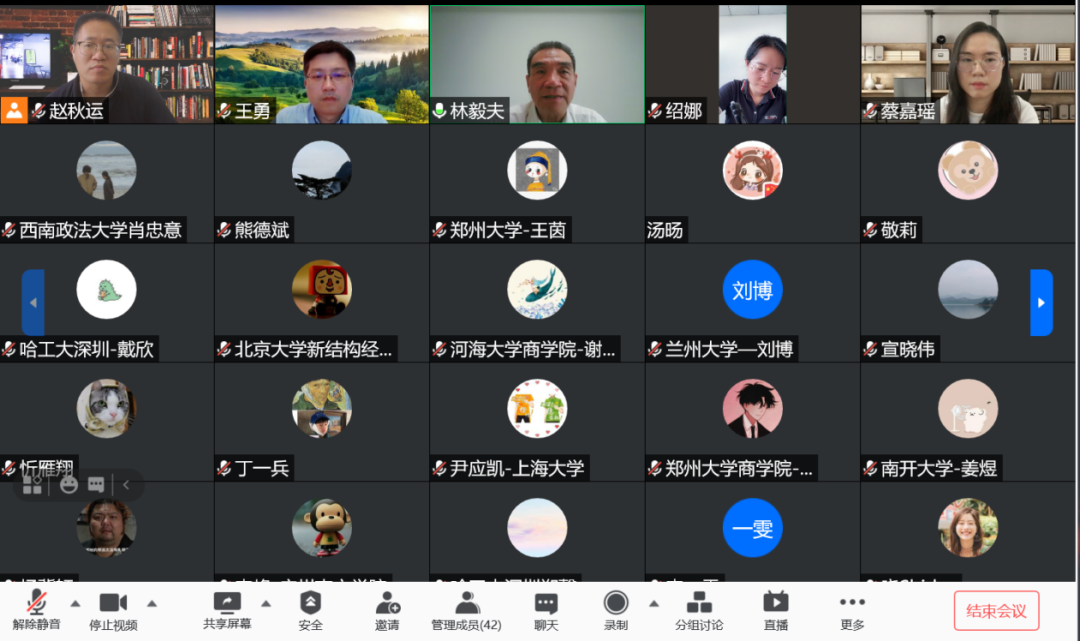Click chat bubble icon in floating toolbar
Viewport: 1080px width, 641px height.
point(96,485)
